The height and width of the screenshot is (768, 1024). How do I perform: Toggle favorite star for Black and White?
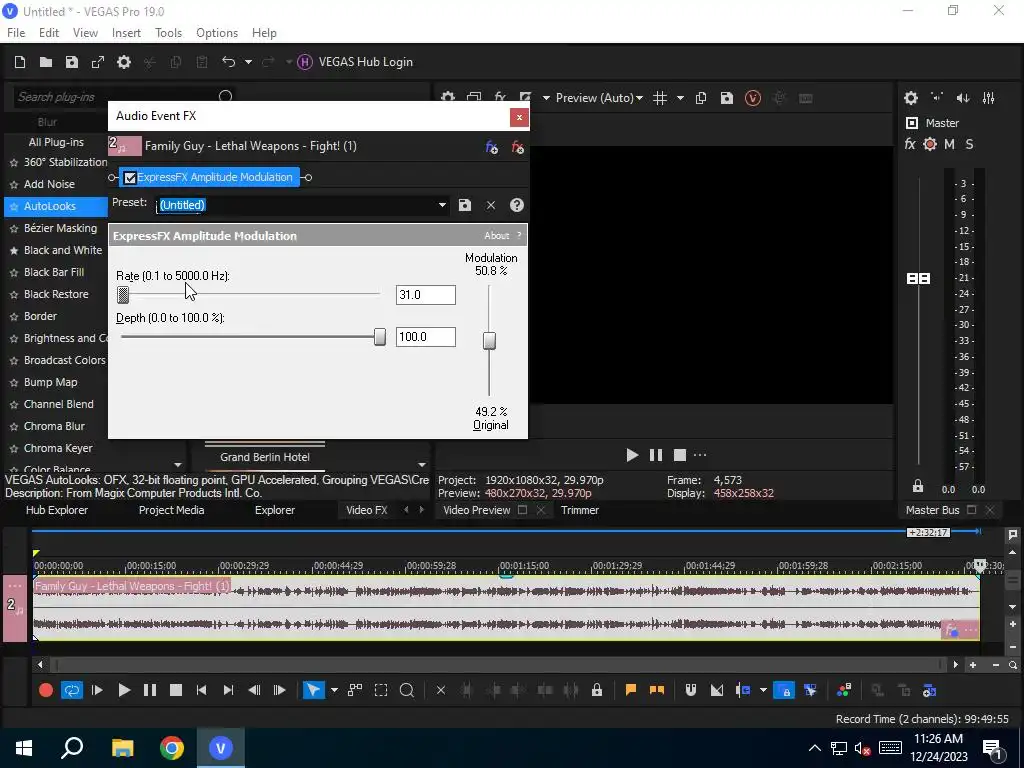pos(14,251)
